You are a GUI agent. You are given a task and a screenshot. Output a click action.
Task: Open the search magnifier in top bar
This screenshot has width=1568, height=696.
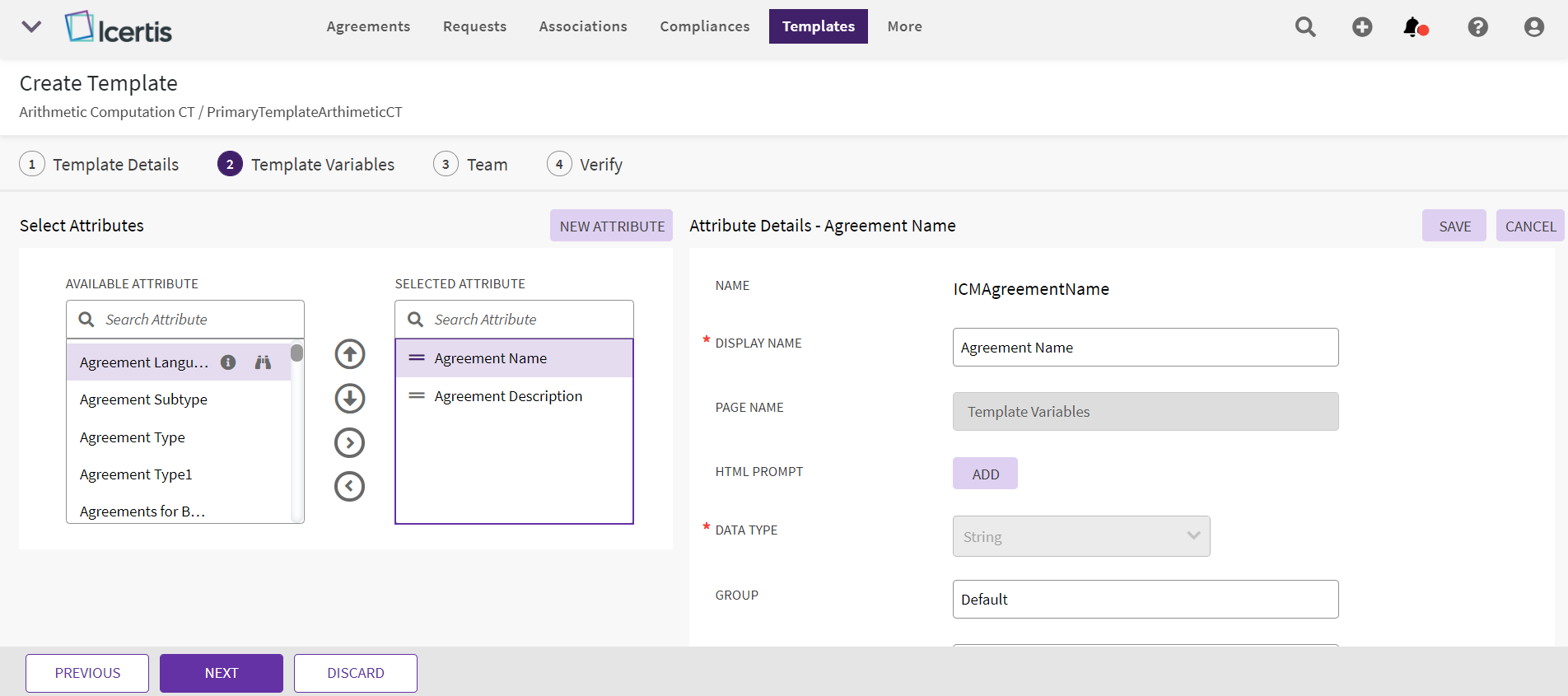click(1305, 27)
